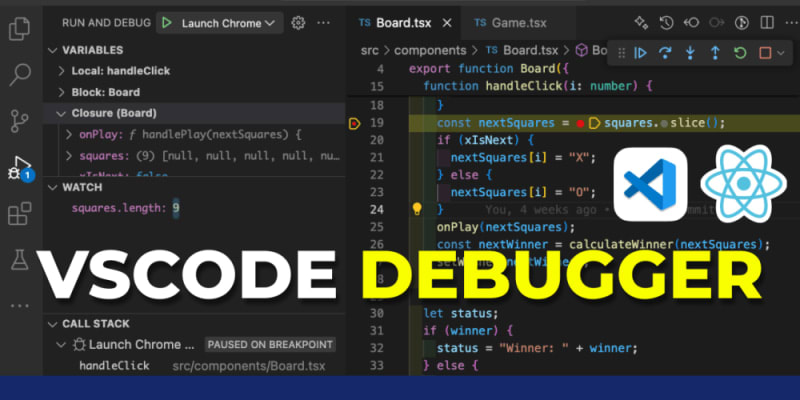
Task: Start debugging with the green play button
Action: pos(167,23)
